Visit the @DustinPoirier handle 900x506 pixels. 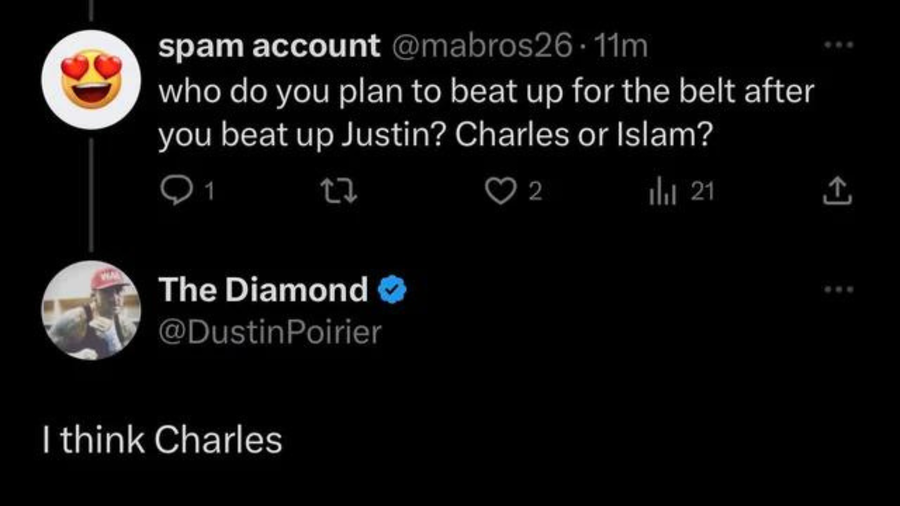pyautogui.click(x=270, y=331)
